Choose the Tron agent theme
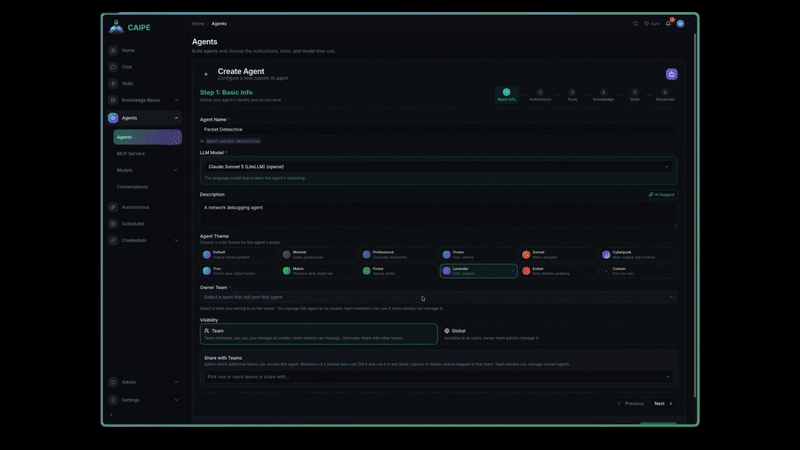 click(239, 271)
